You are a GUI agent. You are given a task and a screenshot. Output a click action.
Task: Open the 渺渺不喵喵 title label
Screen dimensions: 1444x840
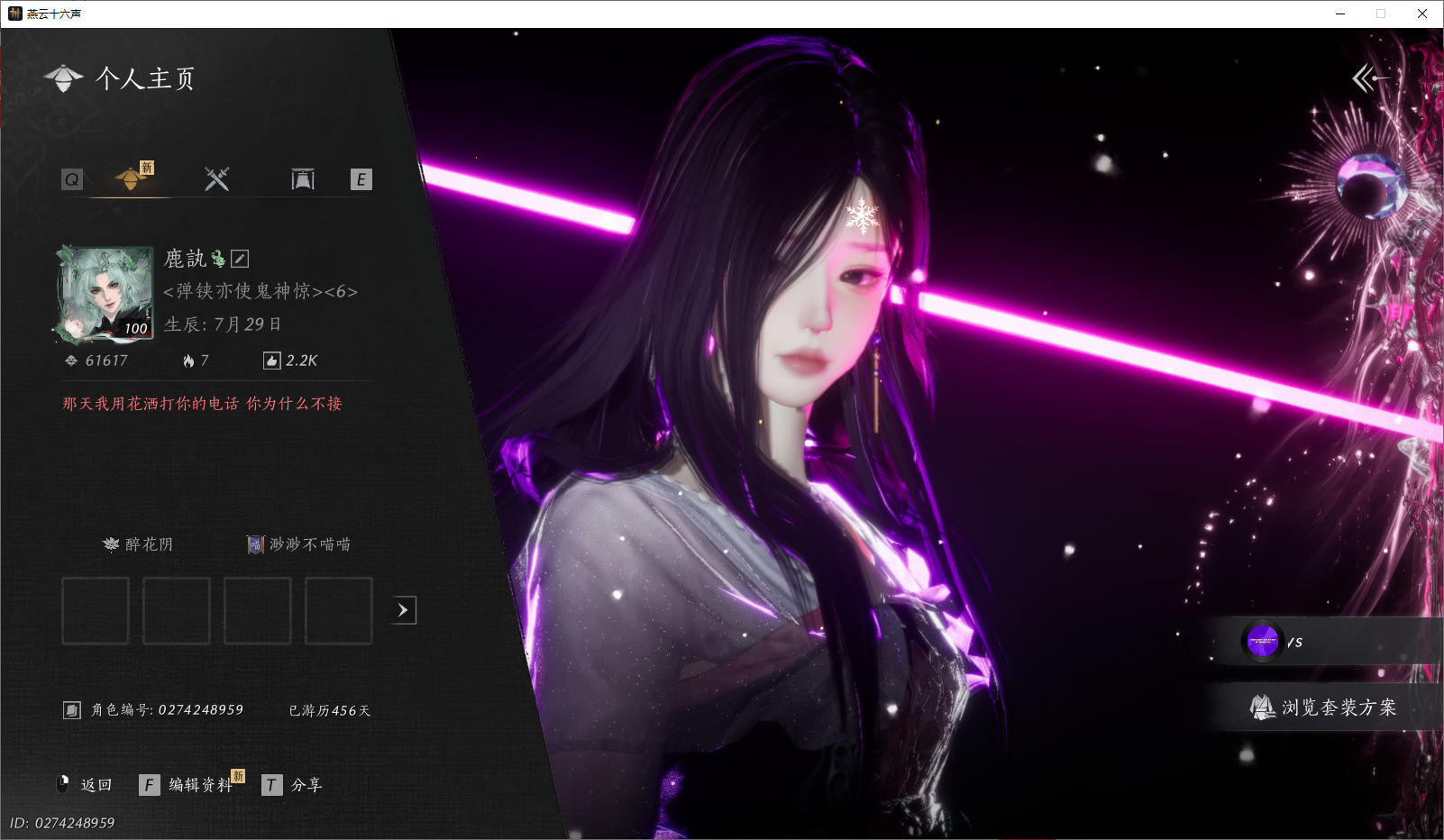point(299,544)
